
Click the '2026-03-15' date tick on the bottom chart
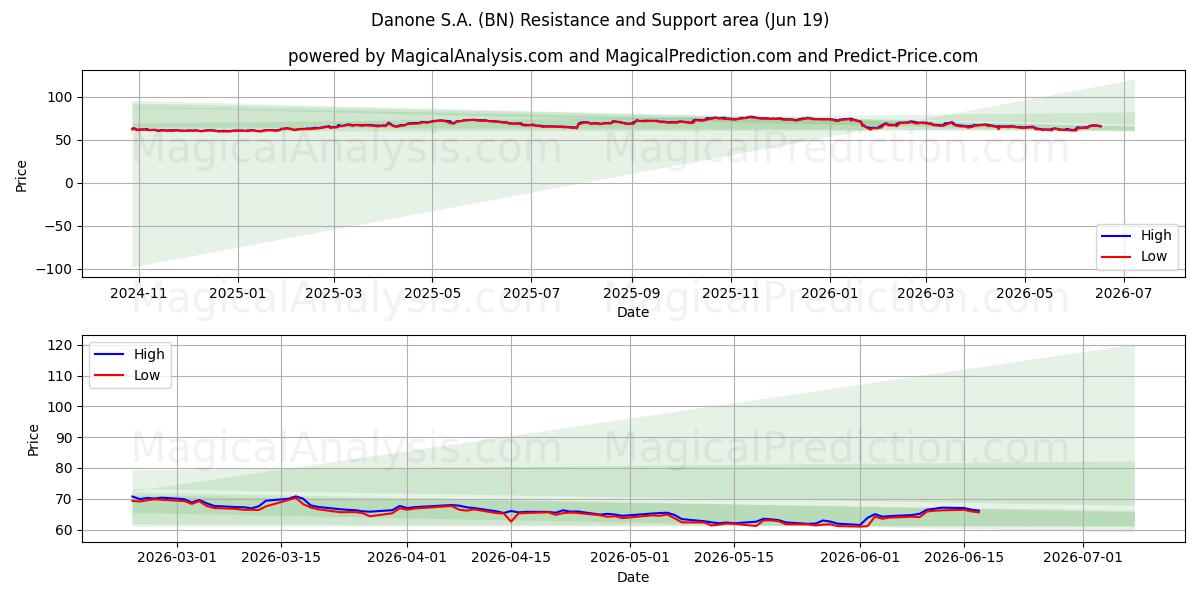(281, 559)
